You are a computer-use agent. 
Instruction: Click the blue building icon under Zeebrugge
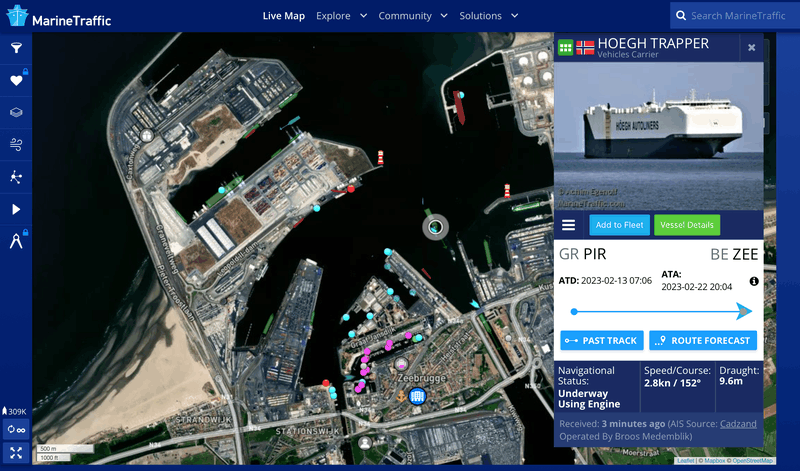[417, 396]
